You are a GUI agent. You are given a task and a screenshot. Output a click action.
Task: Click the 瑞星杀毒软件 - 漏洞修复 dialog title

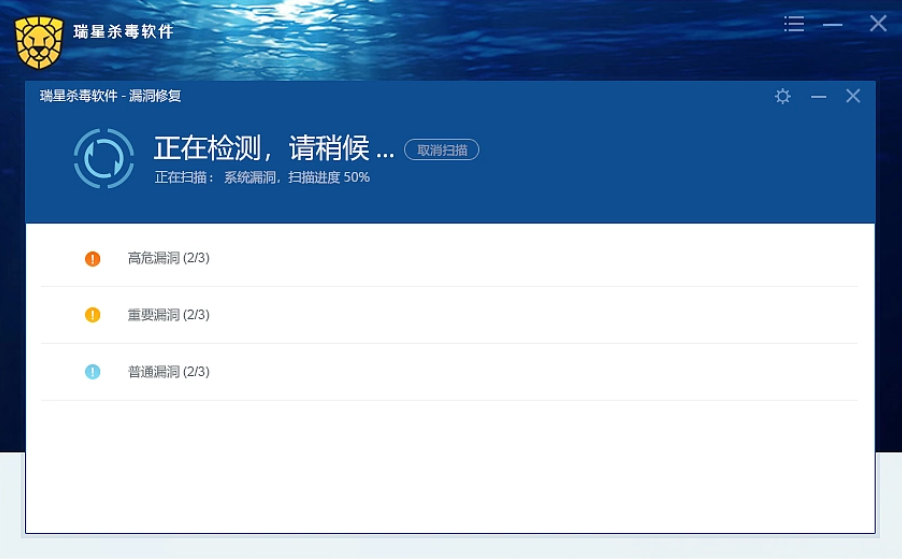click(110, 96)
